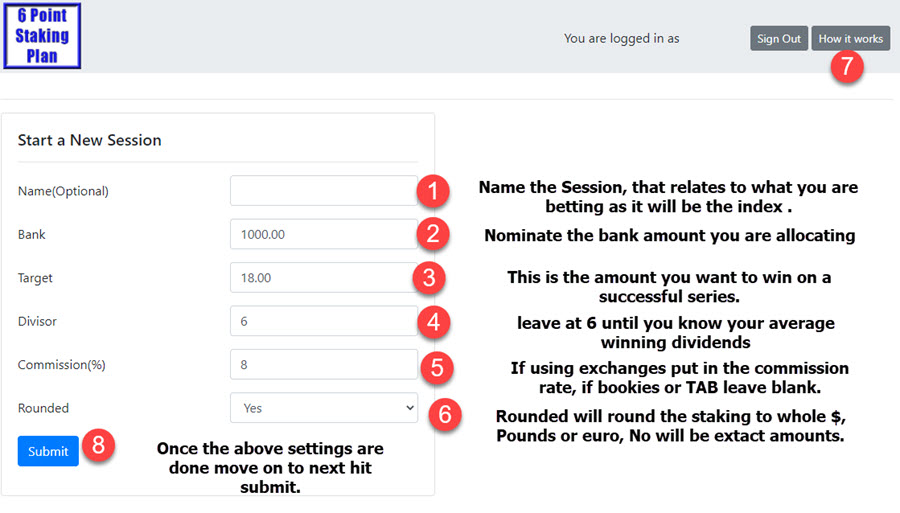Click the Commission(%) field containing 8
This screenshot has height=513, width=900.
click(x=324, y=364)
